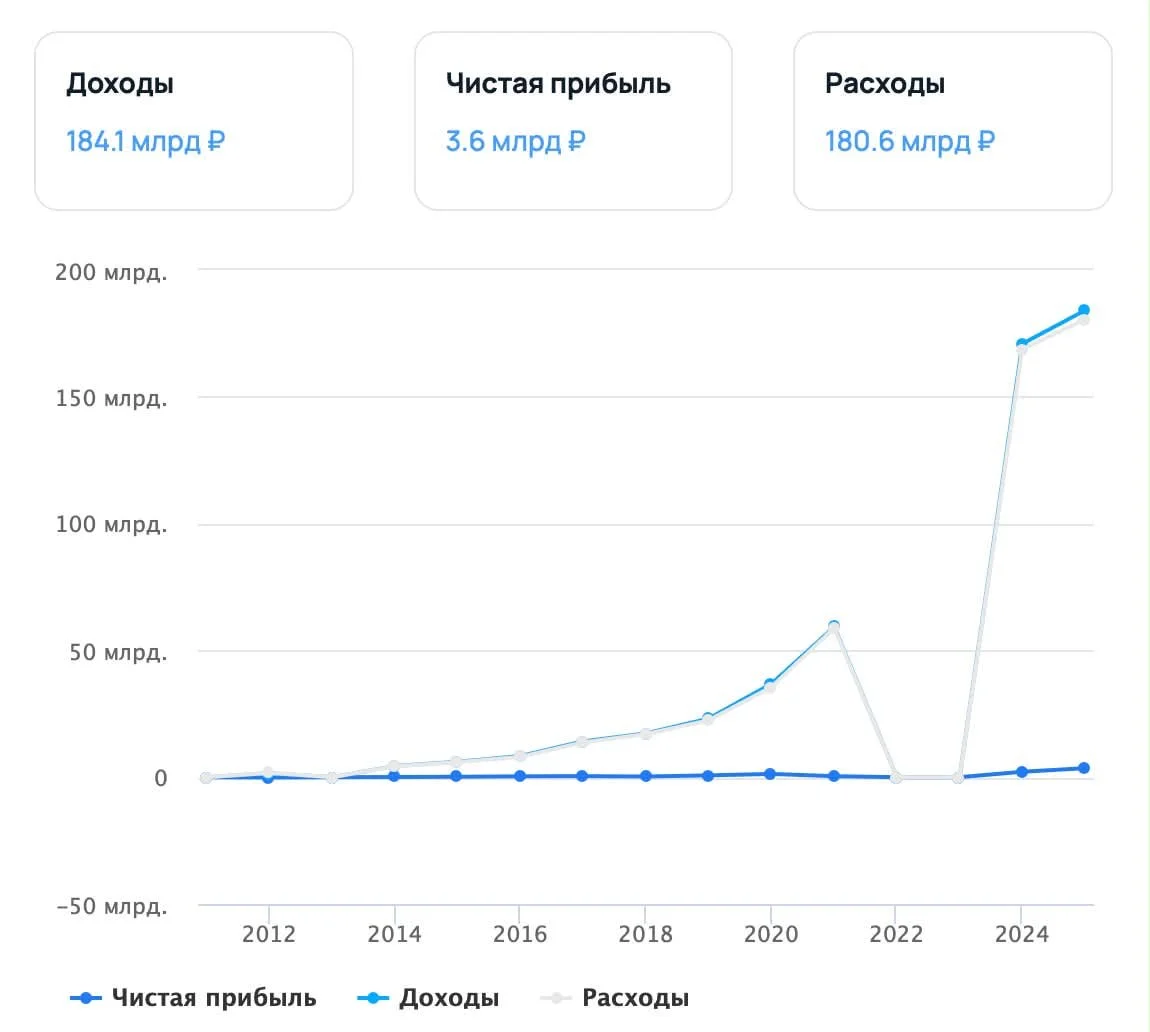
Task: Click the 2022 zero data point
Action: [896, 777]
